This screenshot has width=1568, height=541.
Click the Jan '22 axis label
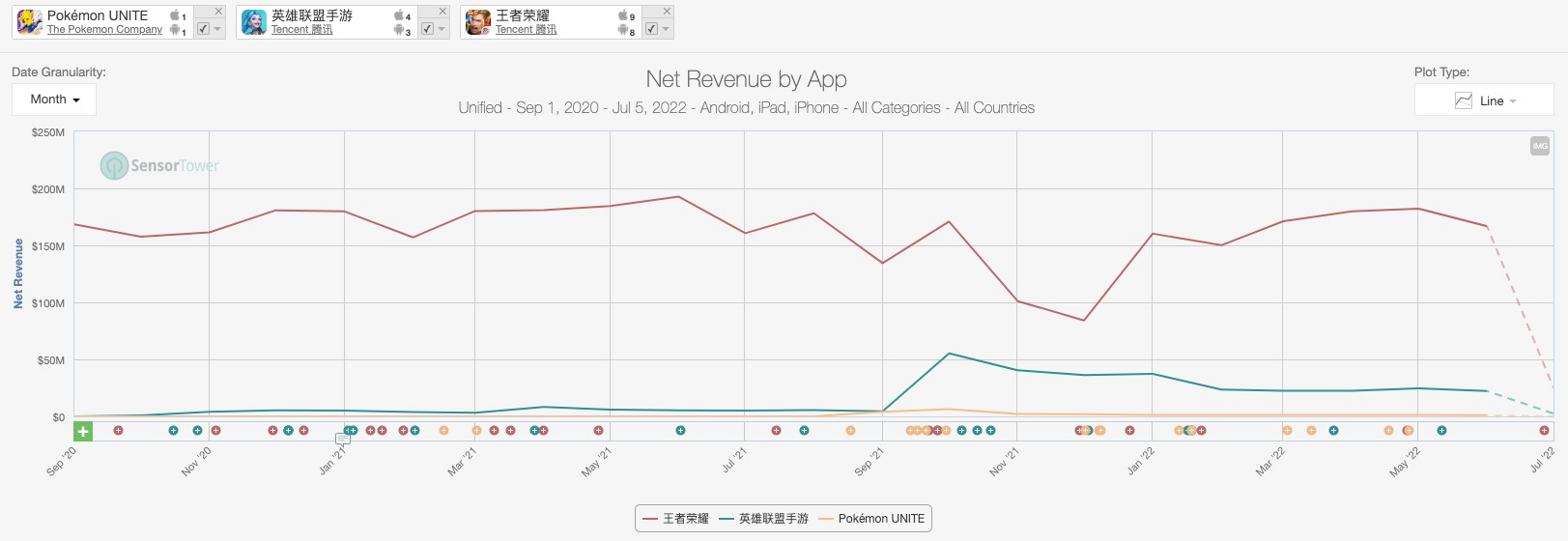click(1140, 462)
